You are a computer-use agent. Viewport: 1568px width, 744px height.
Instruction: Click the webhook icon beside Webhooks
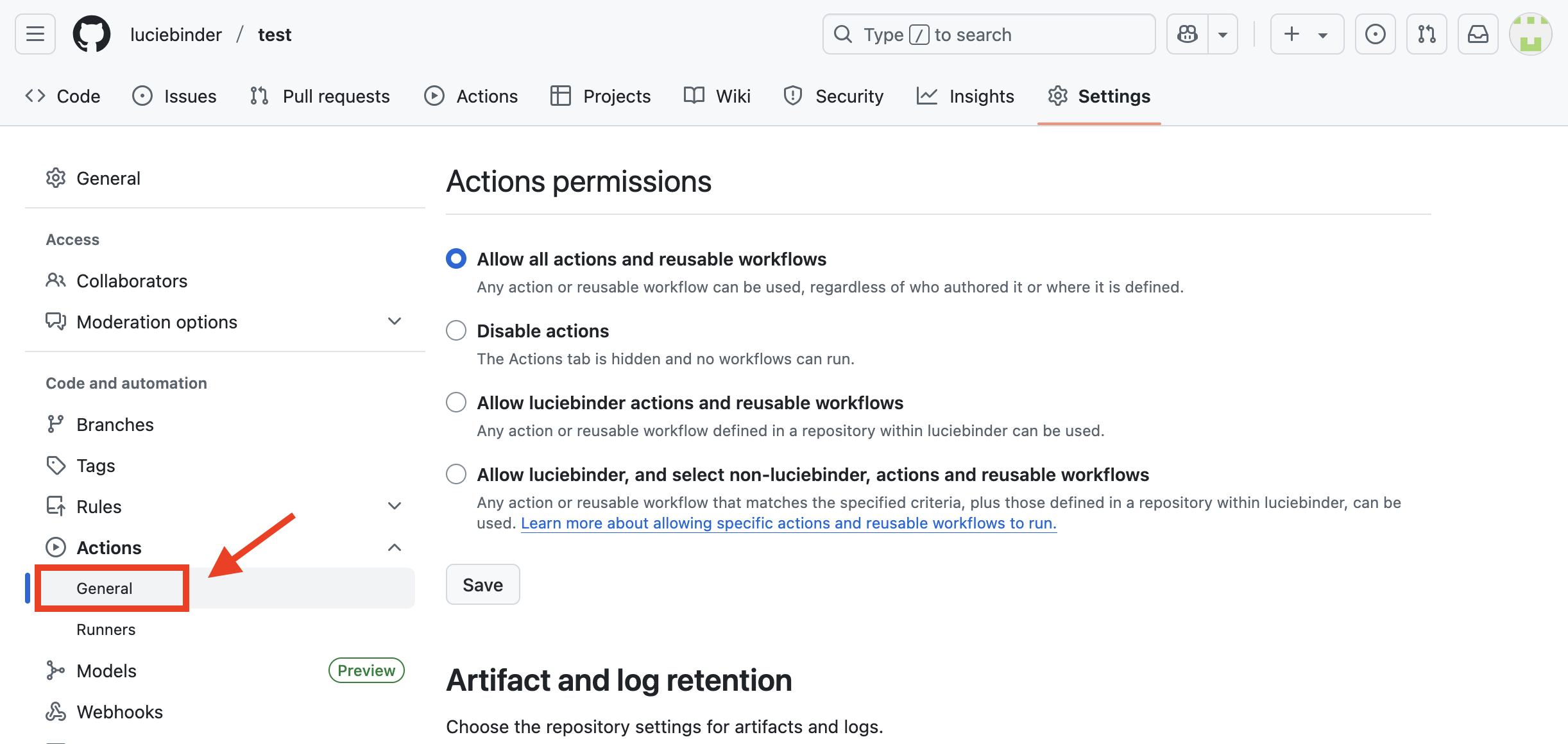coord(56,711)
